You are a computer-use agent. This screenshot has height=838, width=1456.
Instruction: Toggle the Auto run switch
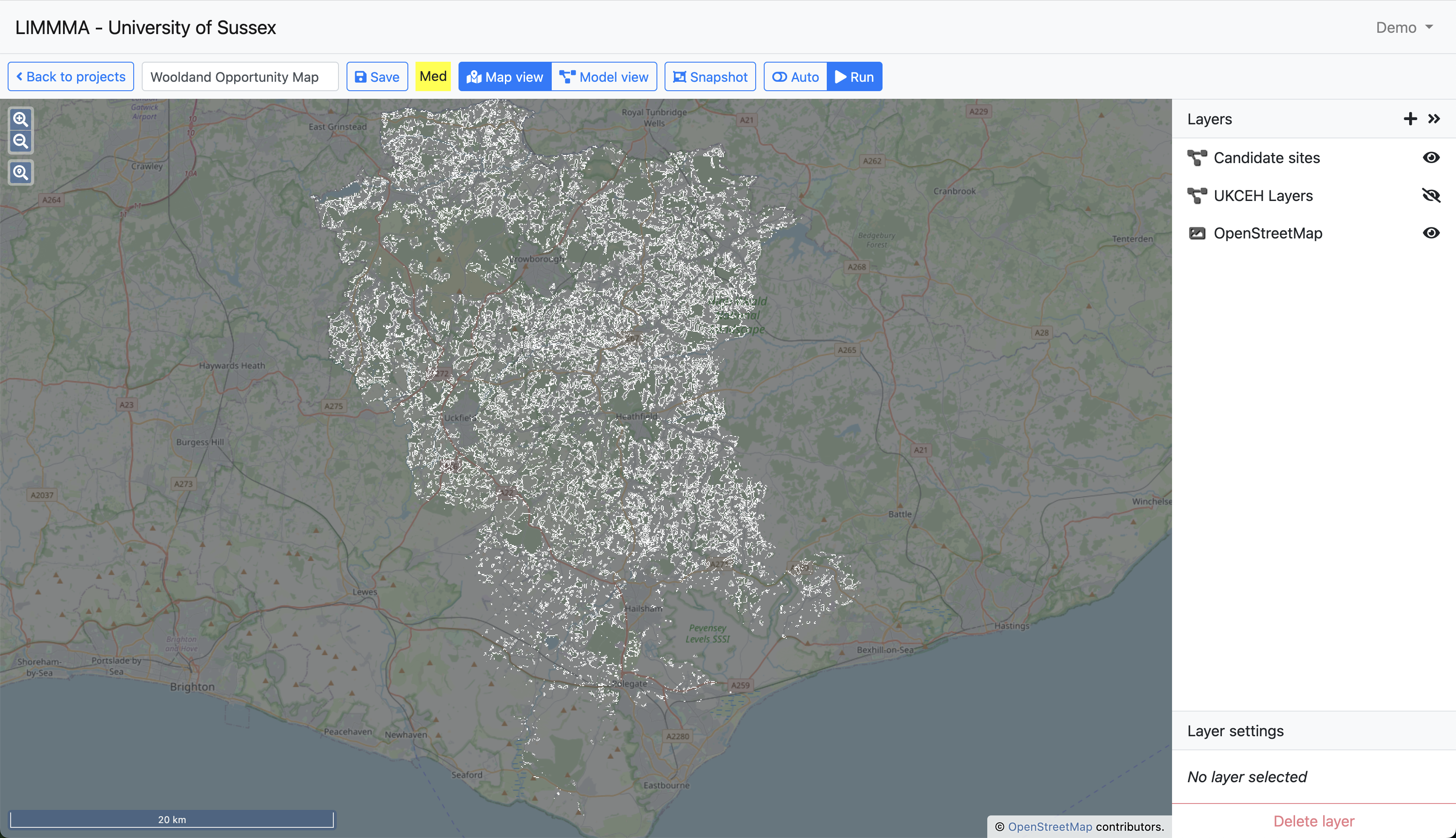[x=795, y=77]
